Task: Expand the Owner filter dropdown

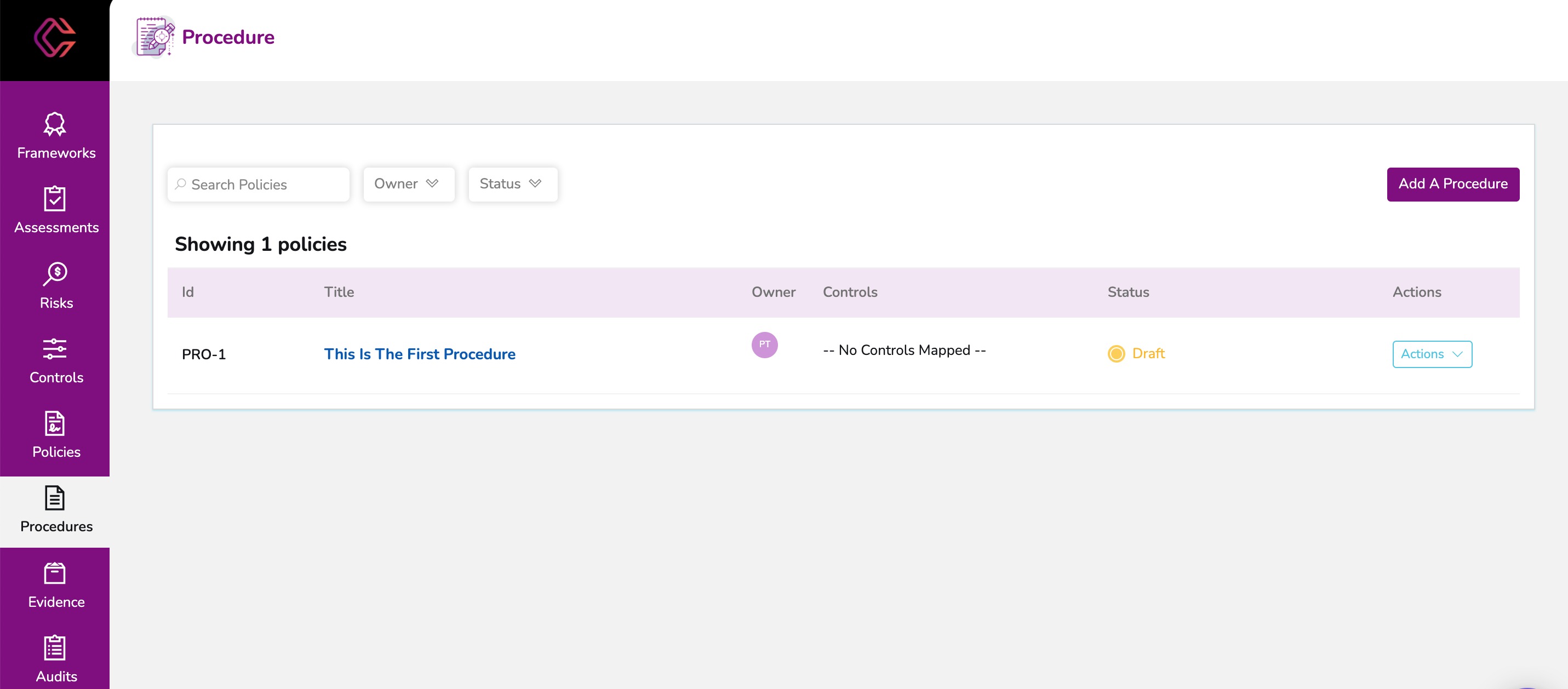Action: 408,184
